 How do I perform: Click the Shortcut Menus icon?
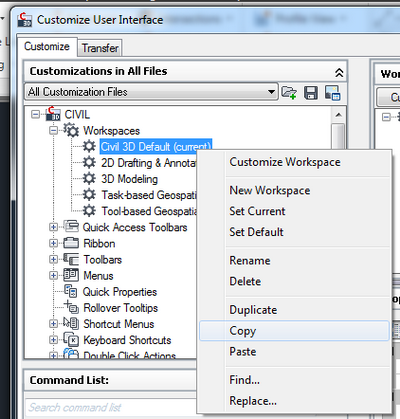[71, 323]
